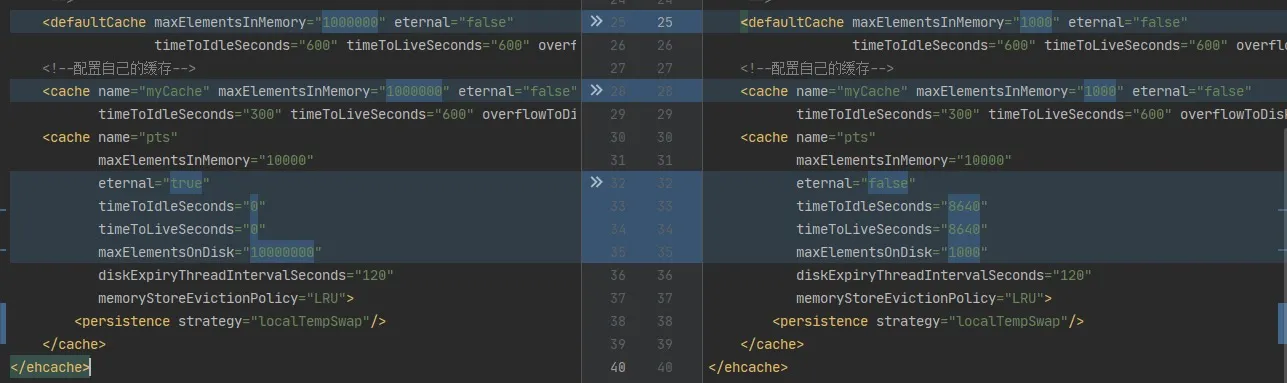This screenshot has height=383, width=1287.
Task: Click right pane diskExpiryThreadIntervalSeconds="120" line
Action: coord(944,275)
